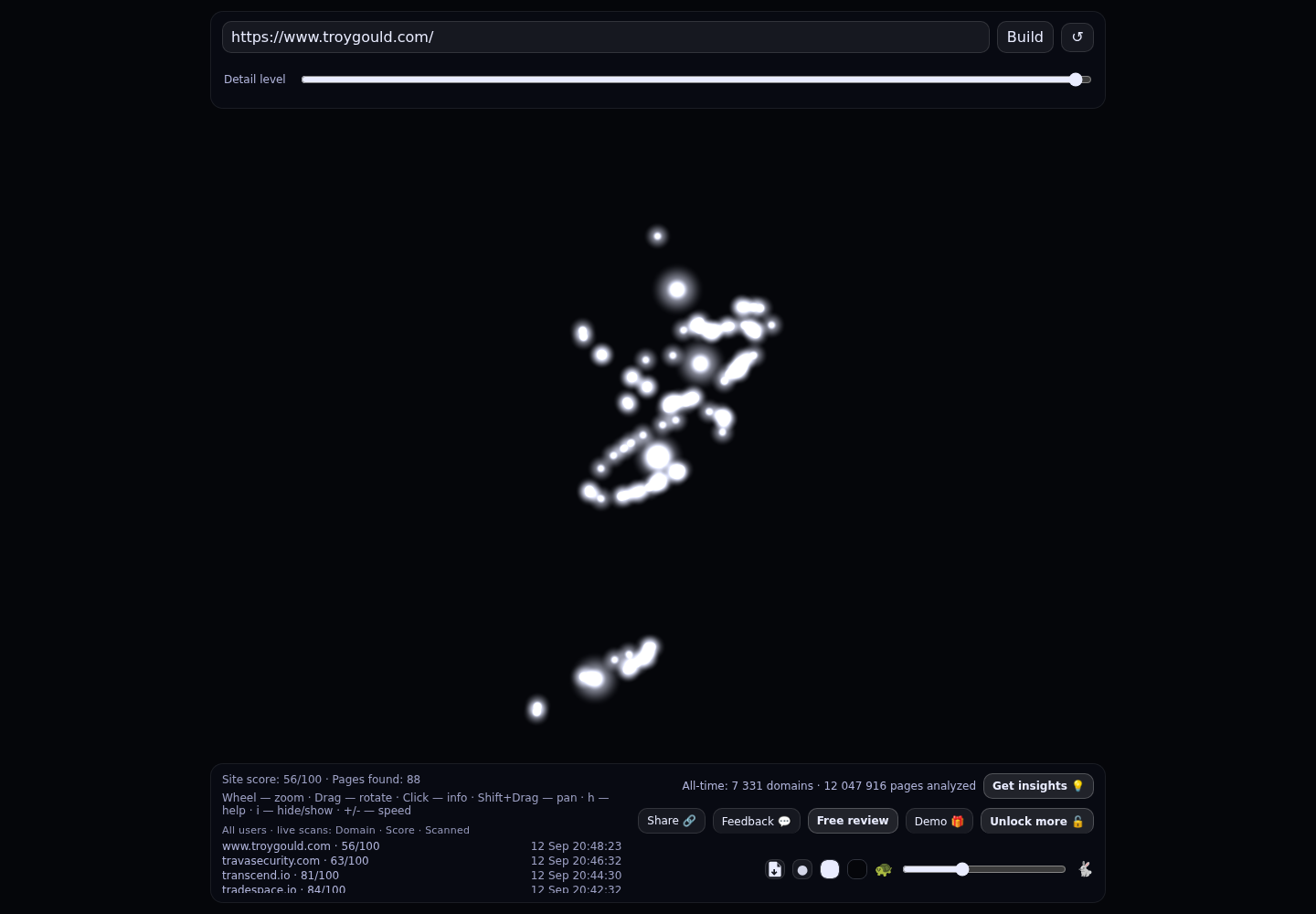Image resolution: width=1316 pixels, height=914 pixels.
Task: Click the round dot icon button
Action: (x=802, y=869)
